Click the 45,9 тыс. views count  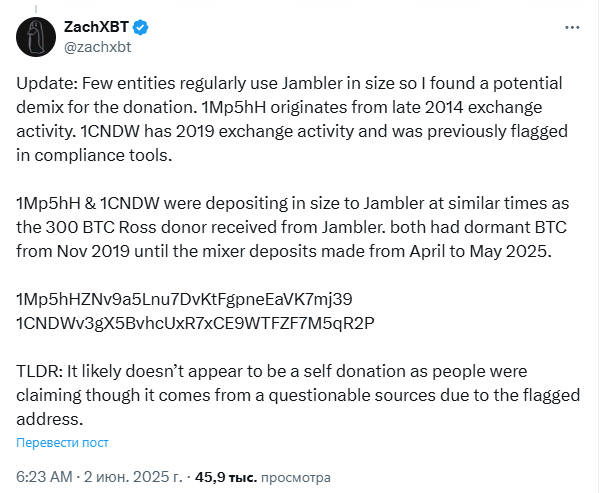pyautogui.click(x=226, y=477)
